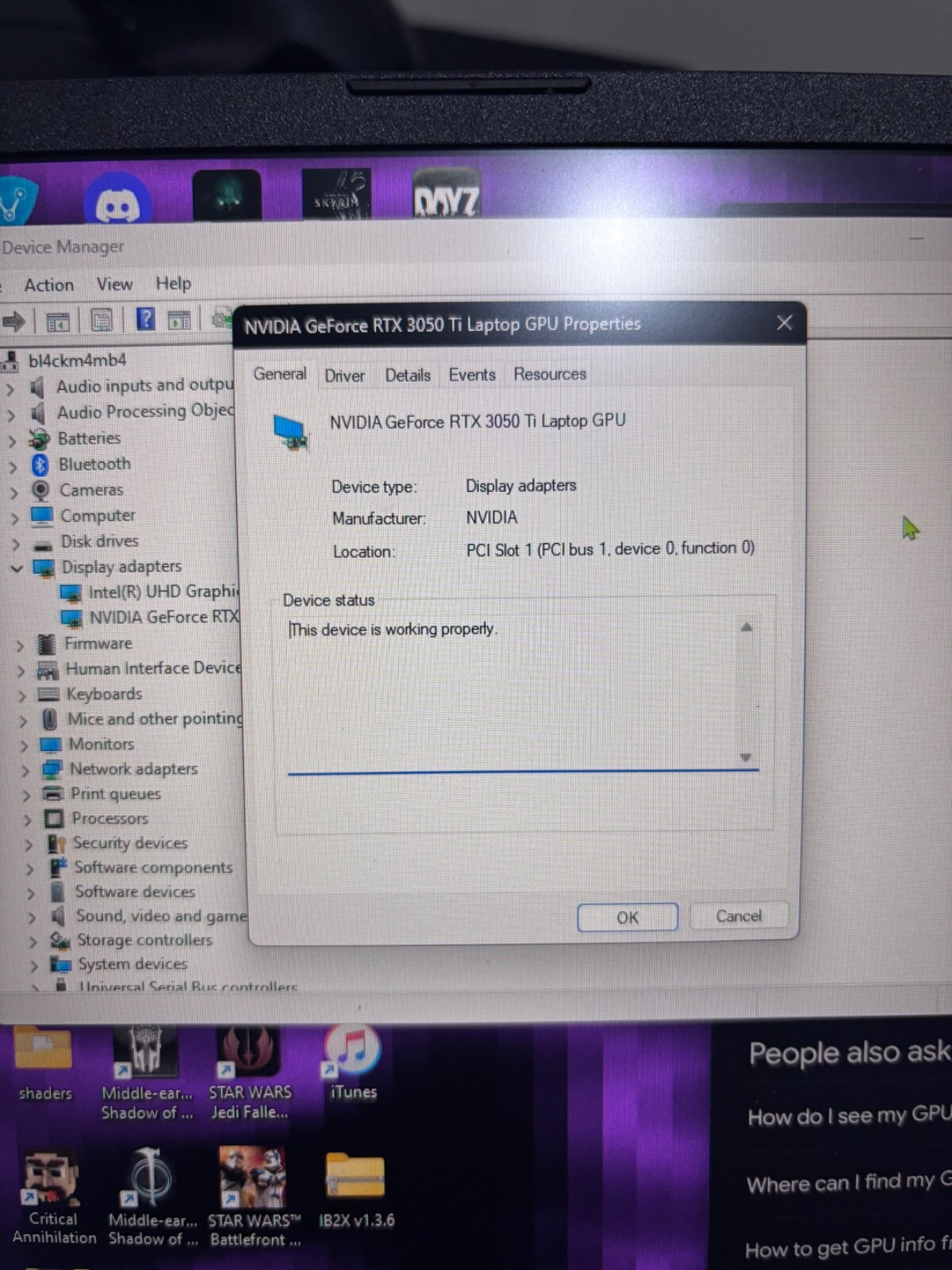Image resolution: width=952 pixels, height=1270 pixels.
Task: Switch to the Driver tab
Action: 344,375
